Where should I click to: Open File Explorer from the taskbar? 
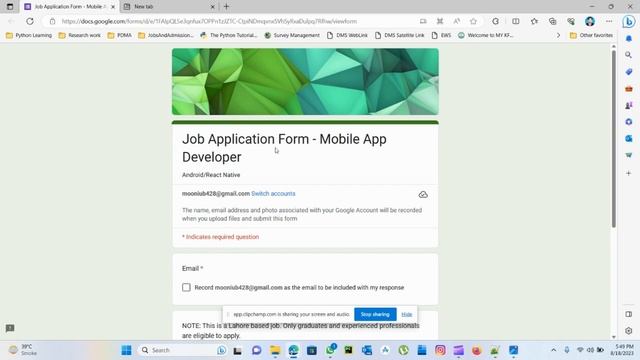click(x=275, y=350)
